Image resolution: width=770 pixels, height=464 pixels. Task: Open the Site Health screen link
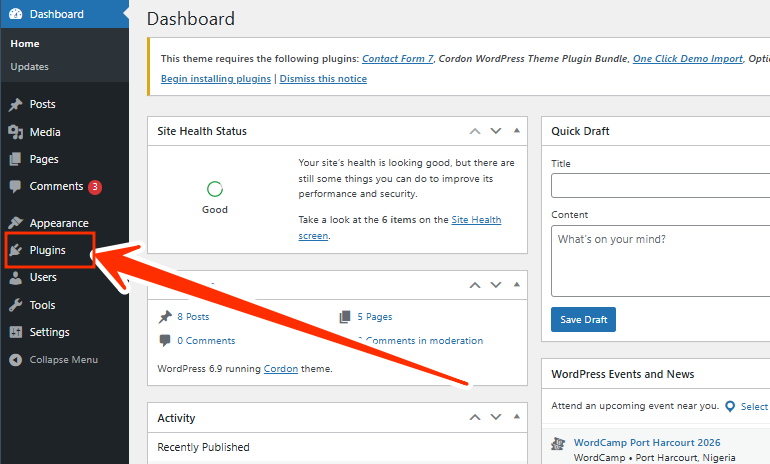(476, 220)
